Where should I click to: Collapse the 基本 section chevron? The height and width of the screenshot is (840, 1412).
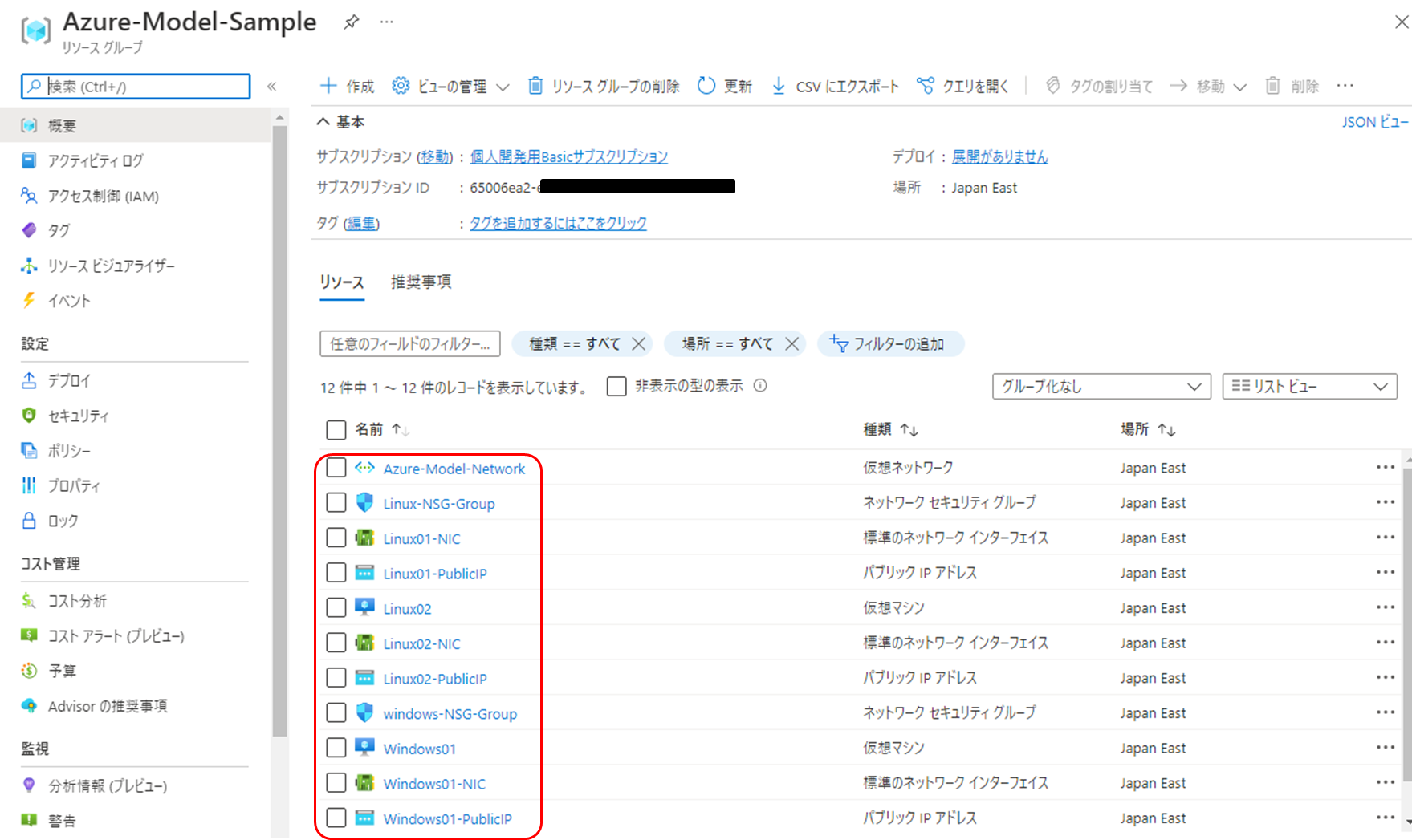(323, 122)
